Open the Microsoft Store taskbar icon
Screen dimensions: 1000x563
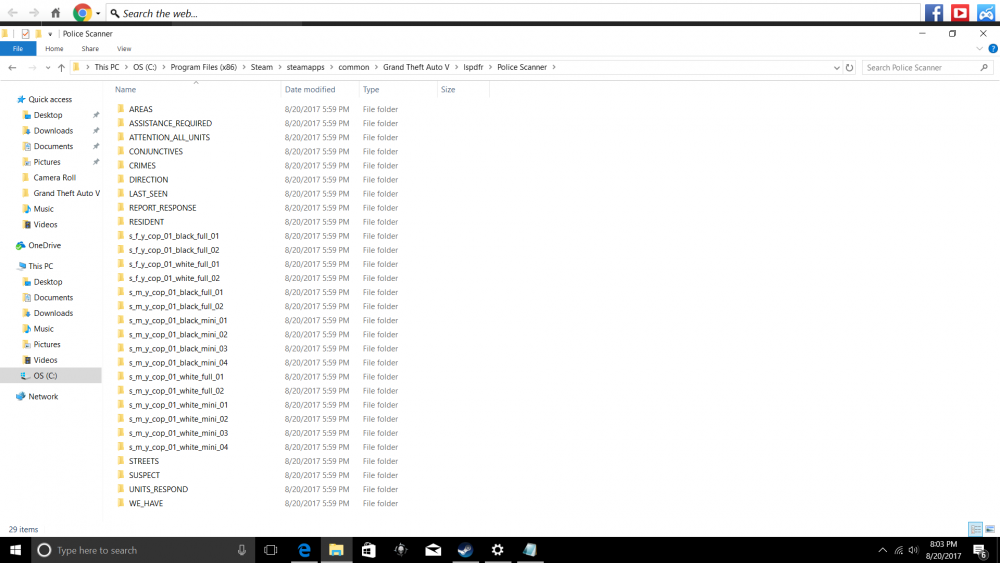coord(369,550)
